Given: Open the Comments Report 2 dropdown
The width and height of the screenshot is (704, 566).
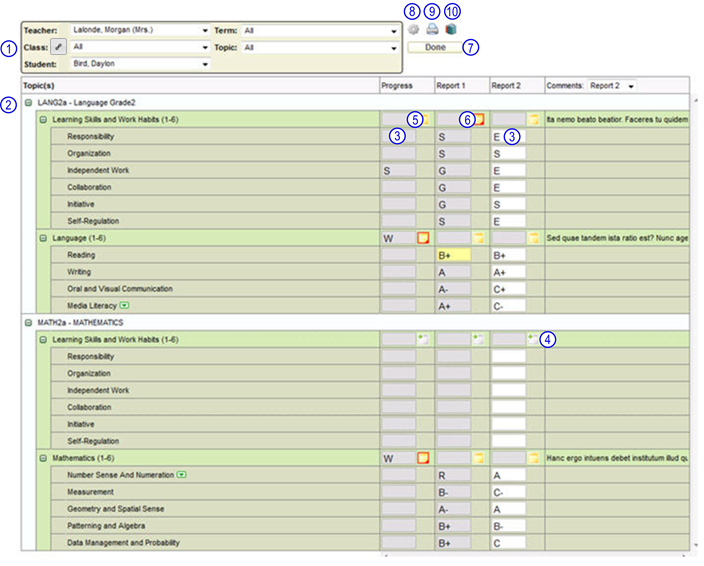Looking at the screenshot, I should coord(631,86).
